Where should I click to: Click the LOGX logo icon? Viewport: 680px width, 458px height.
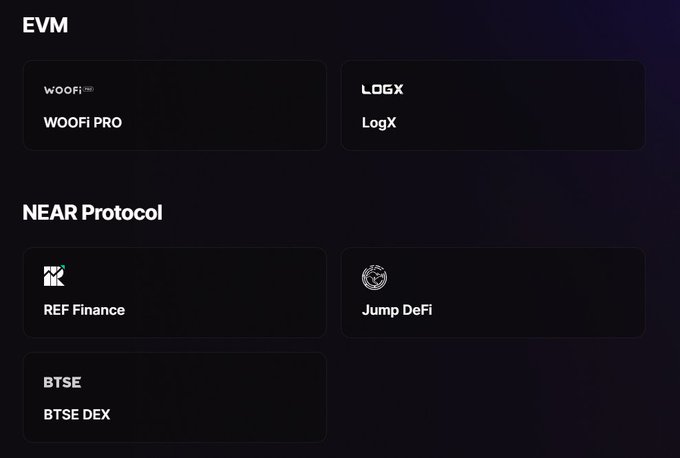[x=382, y=89]
